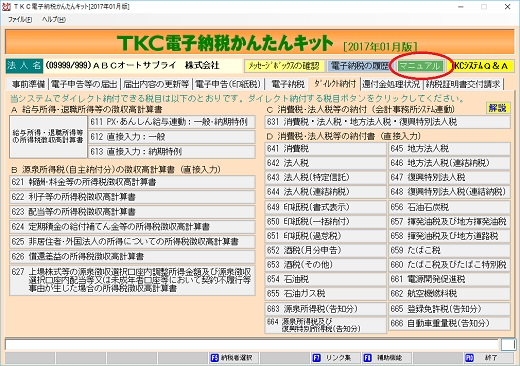The width and height of the screenshot is (520, 366).
Task: Select 625 非居住者・外国法人の所得 button
Action: 132,242
